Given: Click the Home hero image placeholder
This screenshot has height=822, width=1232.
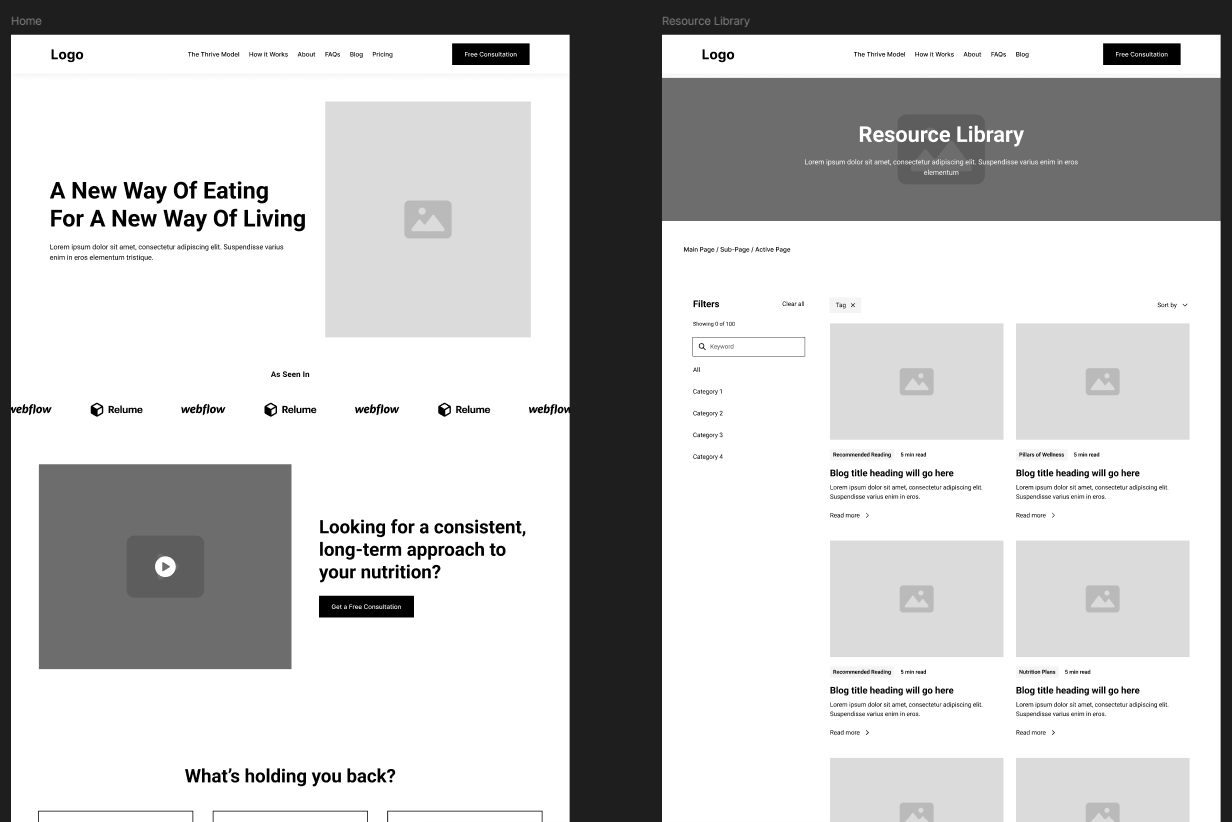Looking at the screenshot, I should [428, 219].
